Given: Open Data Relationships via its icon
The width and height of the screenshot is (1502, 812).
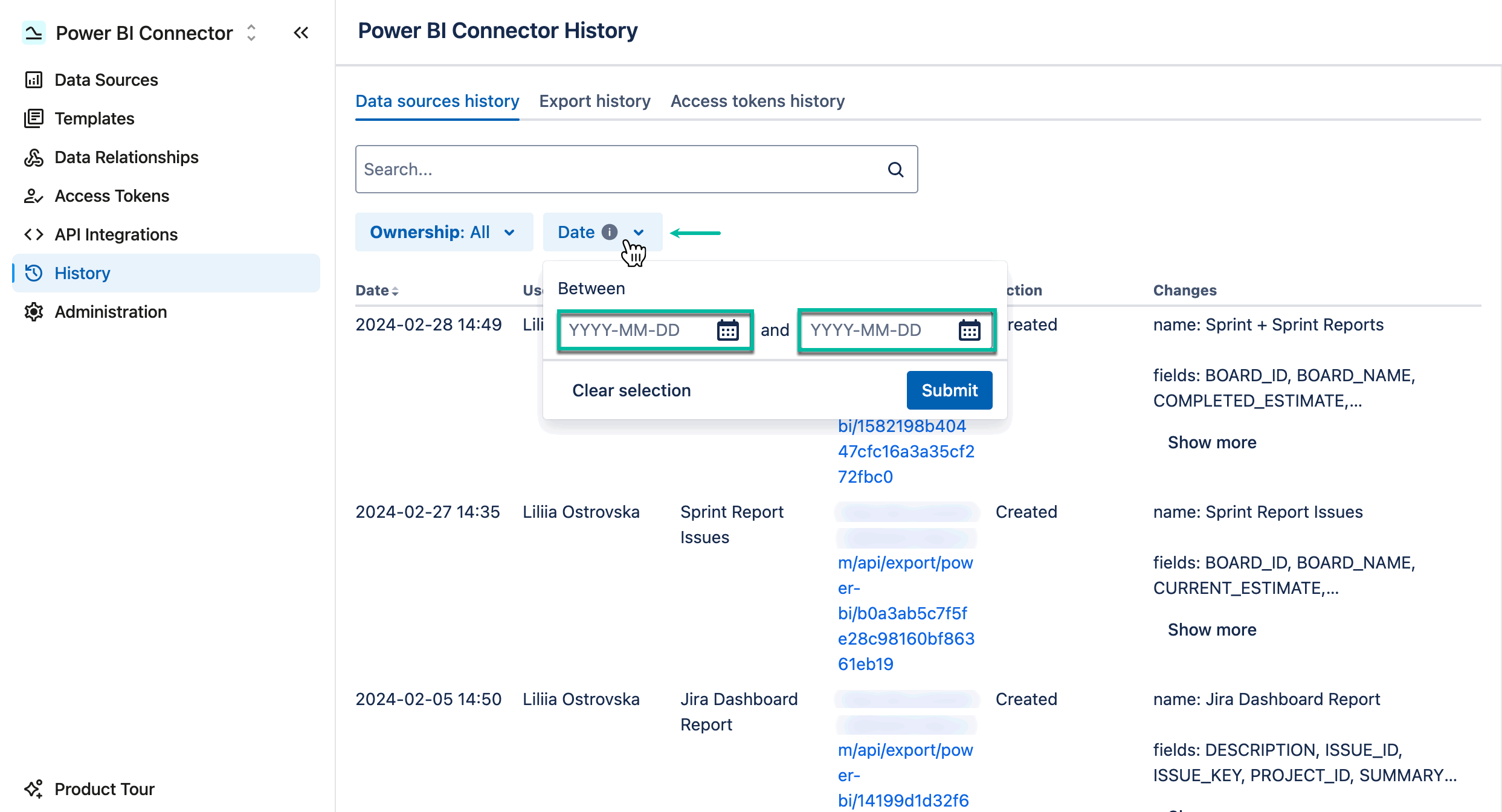Looking at the screenshot, I should [33, 157].
